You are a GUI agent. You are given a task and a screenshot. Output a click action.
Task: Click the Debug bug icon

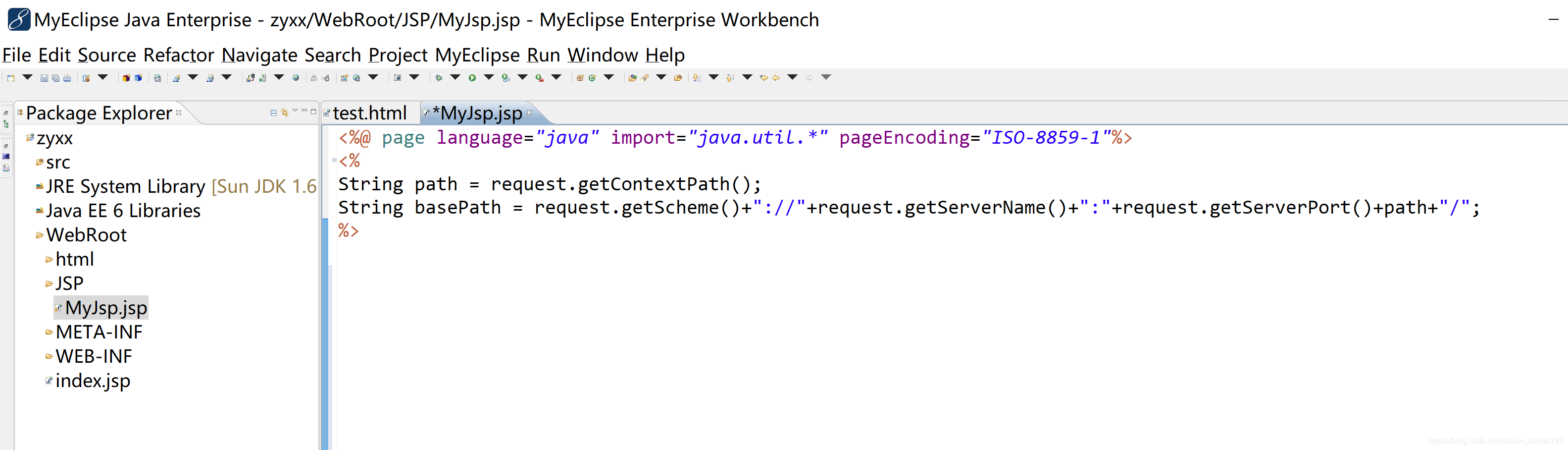(x=439, y=78)
